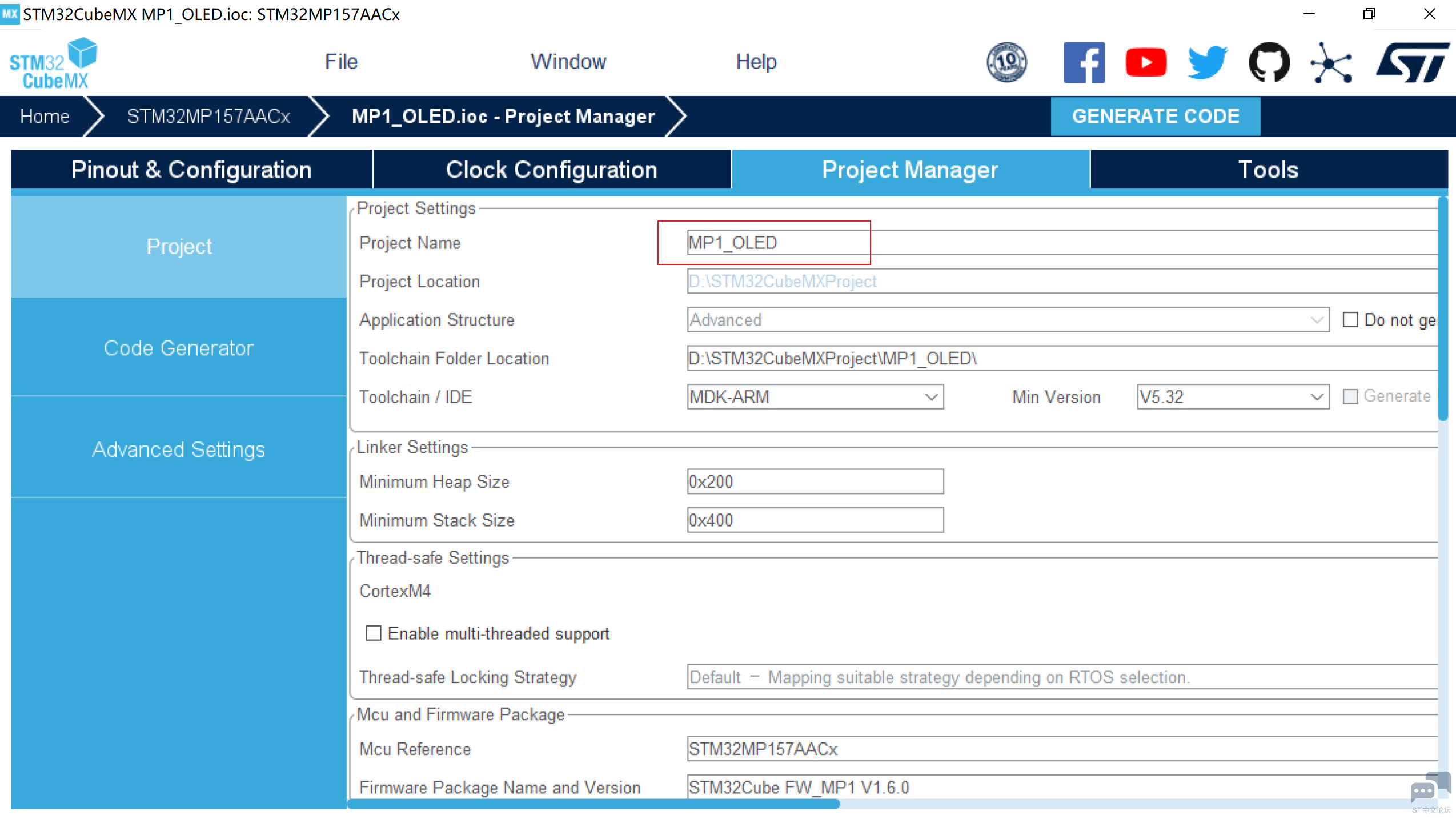Click the ST company logo icon
1456x819 pixels.
1412,62
